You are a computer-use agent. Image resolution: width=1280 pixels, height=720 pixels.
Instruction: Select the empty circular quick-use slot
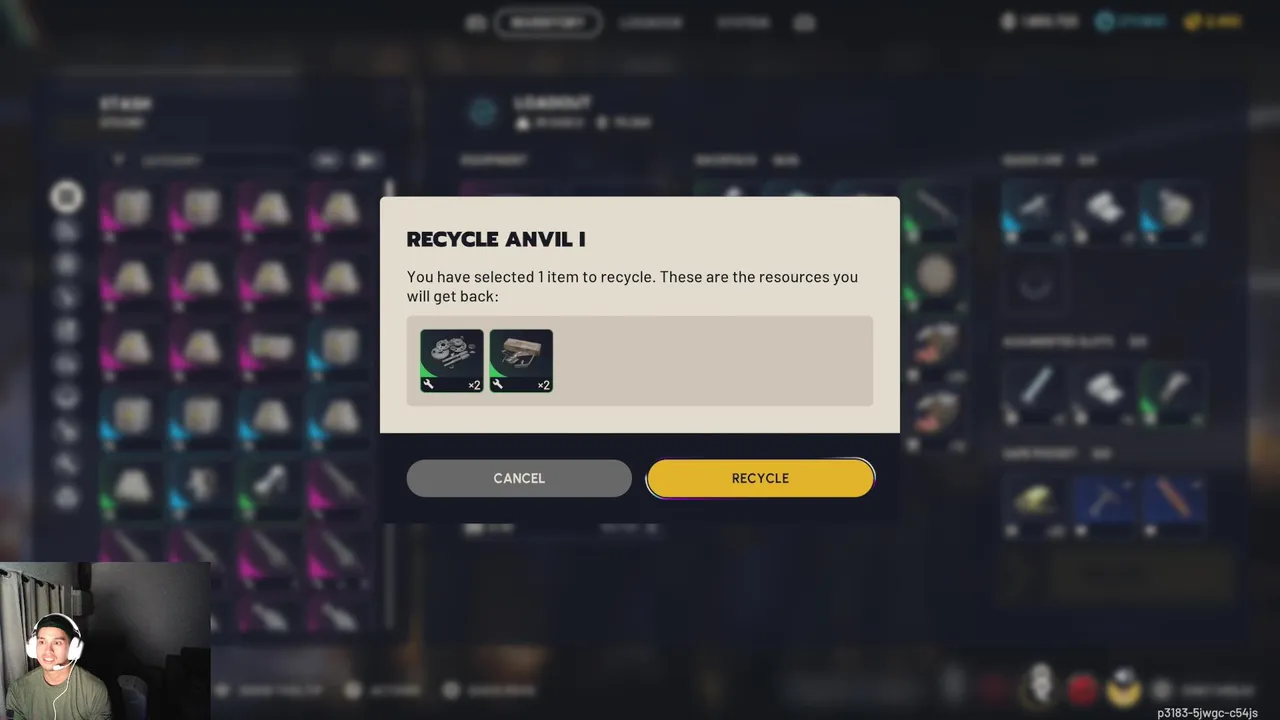pos(1034,284)
